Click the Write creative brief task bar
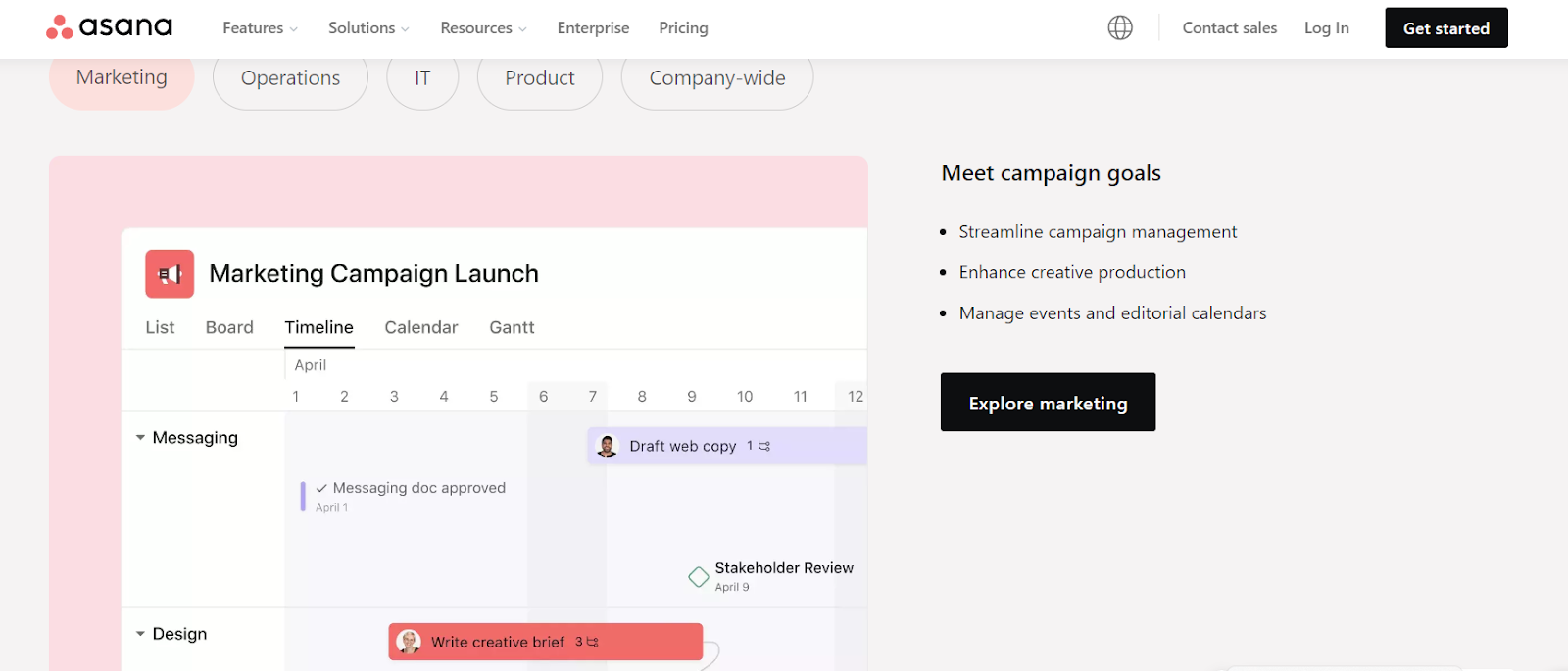The height and width of the screenshot is (671, 1568). [545, 642]
